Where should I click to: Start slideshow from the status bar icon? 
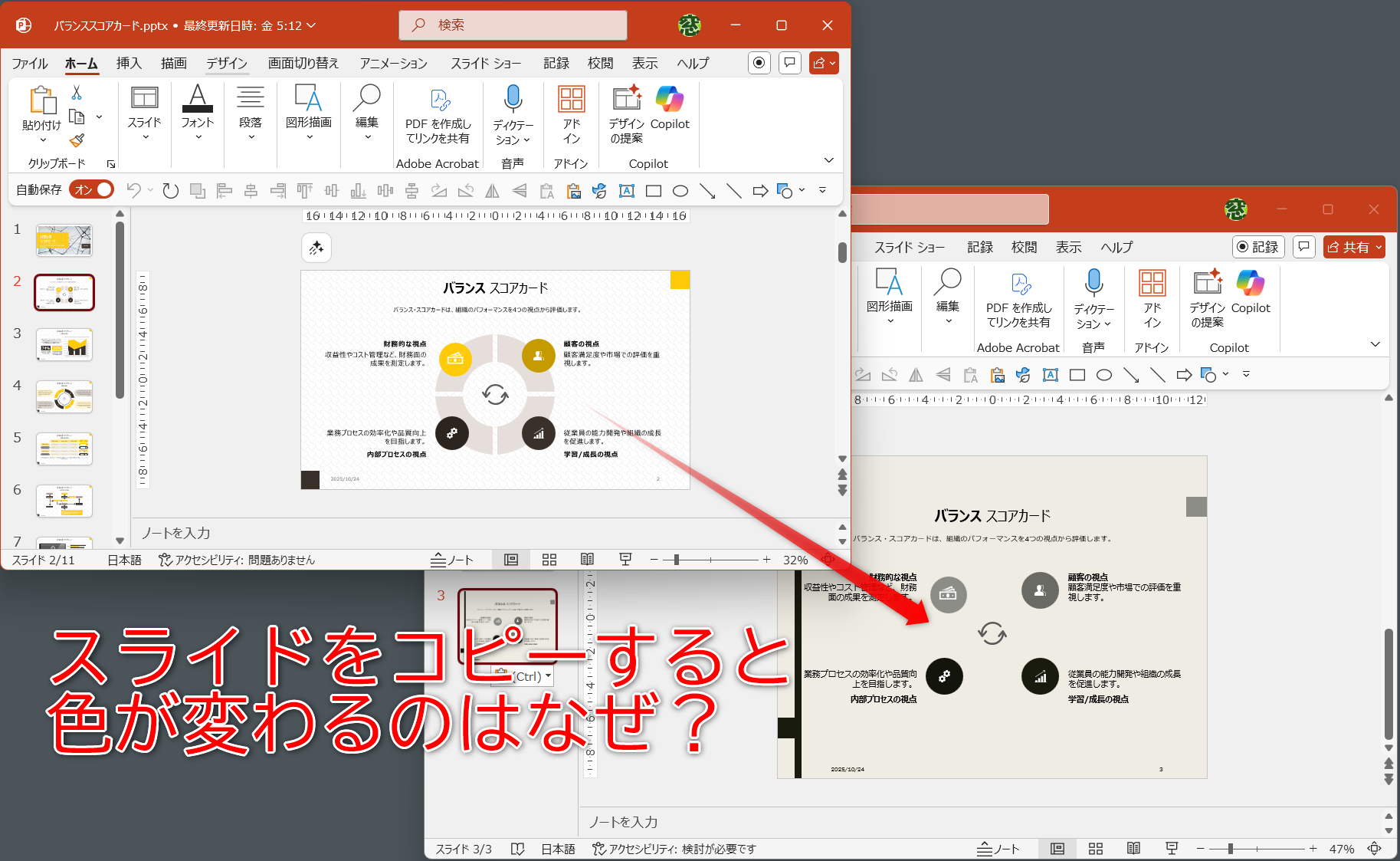[x=625, y=560]
